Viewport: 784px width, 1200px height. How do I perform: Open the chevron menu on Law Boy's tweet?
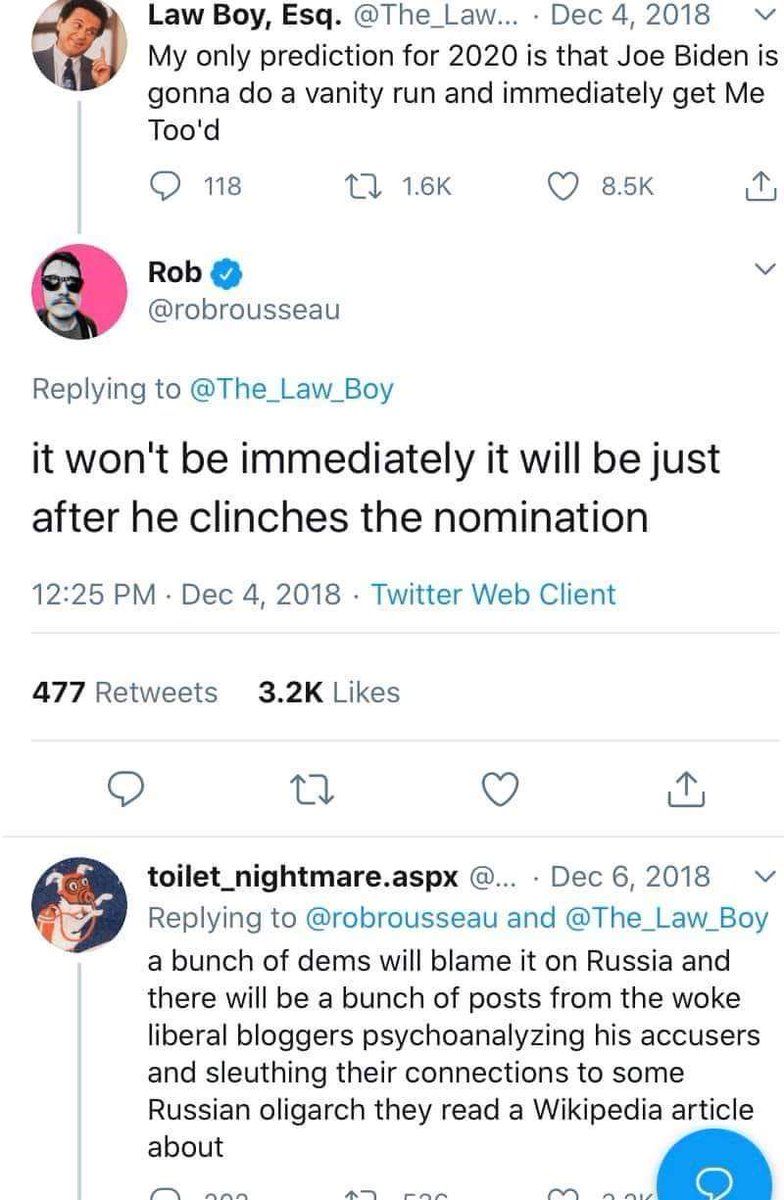[x=763, y=15]
